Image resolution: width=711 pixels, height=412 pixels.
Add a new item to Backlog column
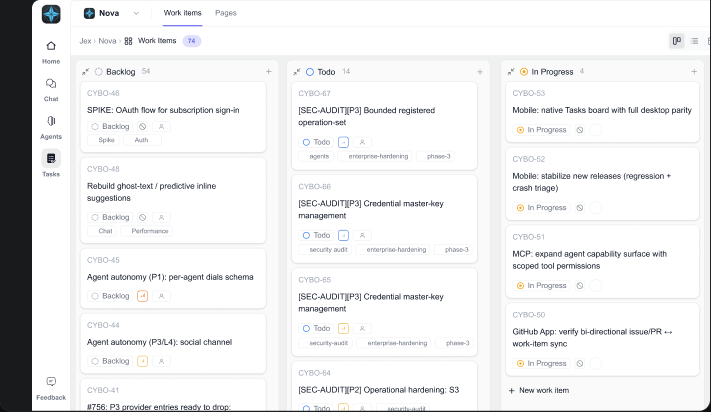click(268, 72)
